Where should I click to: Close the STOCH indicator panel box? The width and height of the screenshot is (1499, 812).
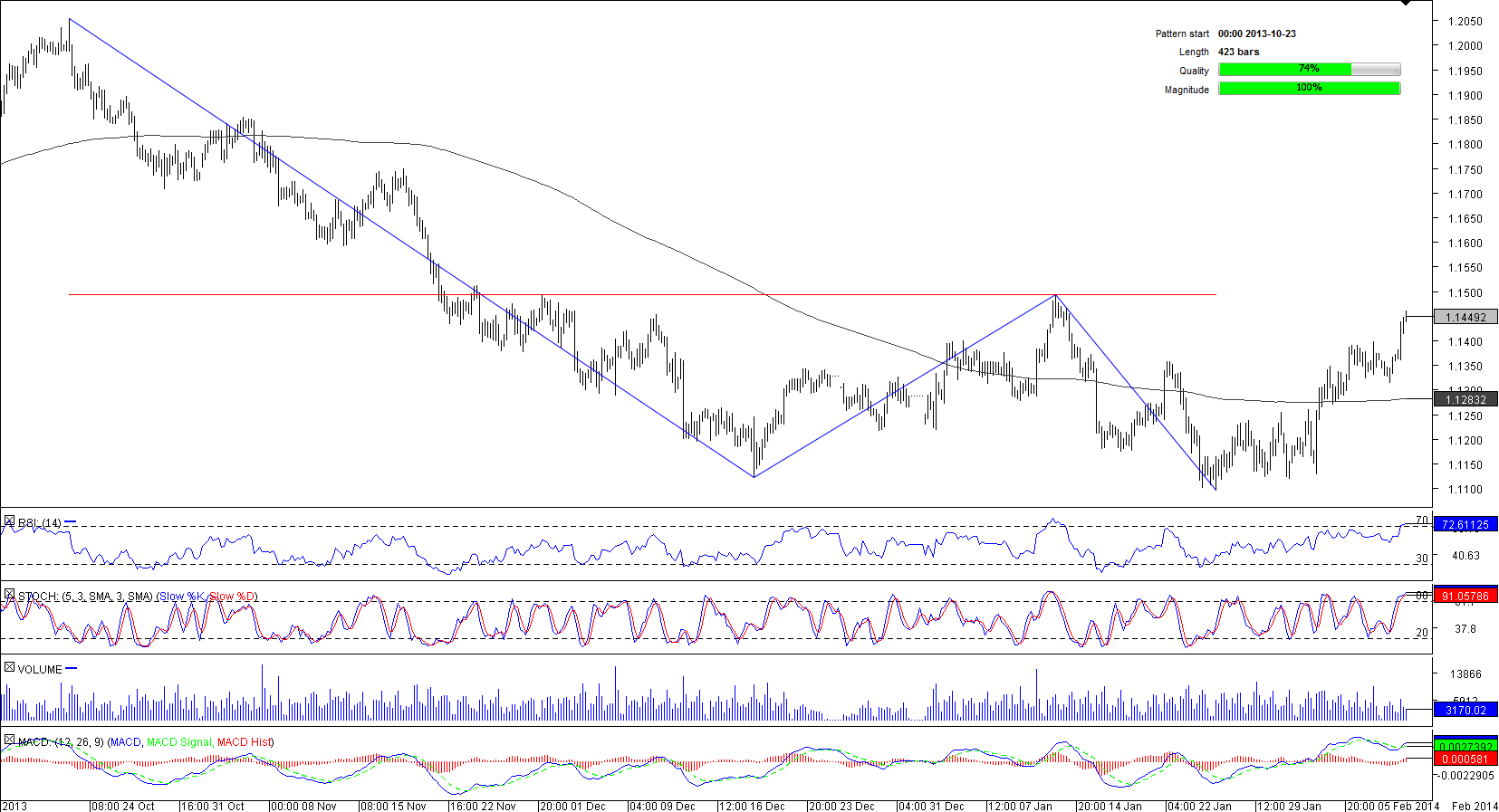pyautogui.click(x=9, y=595)
